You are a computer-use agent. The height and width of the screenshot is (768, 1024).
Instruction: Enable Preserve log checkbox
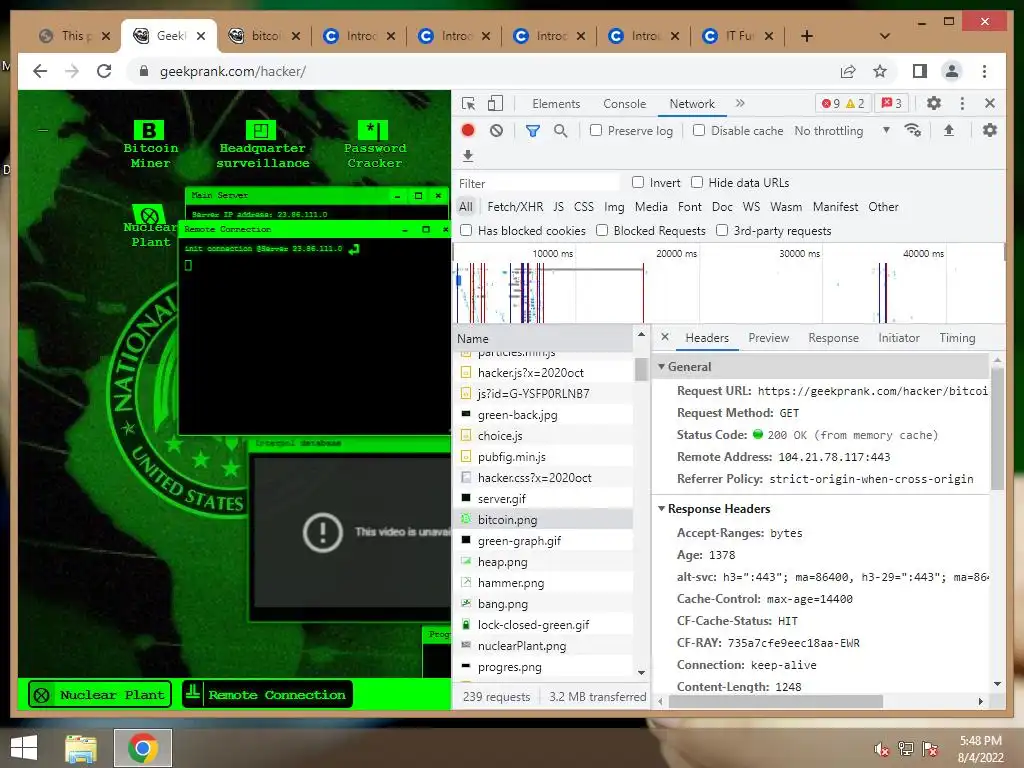point(596,130)
